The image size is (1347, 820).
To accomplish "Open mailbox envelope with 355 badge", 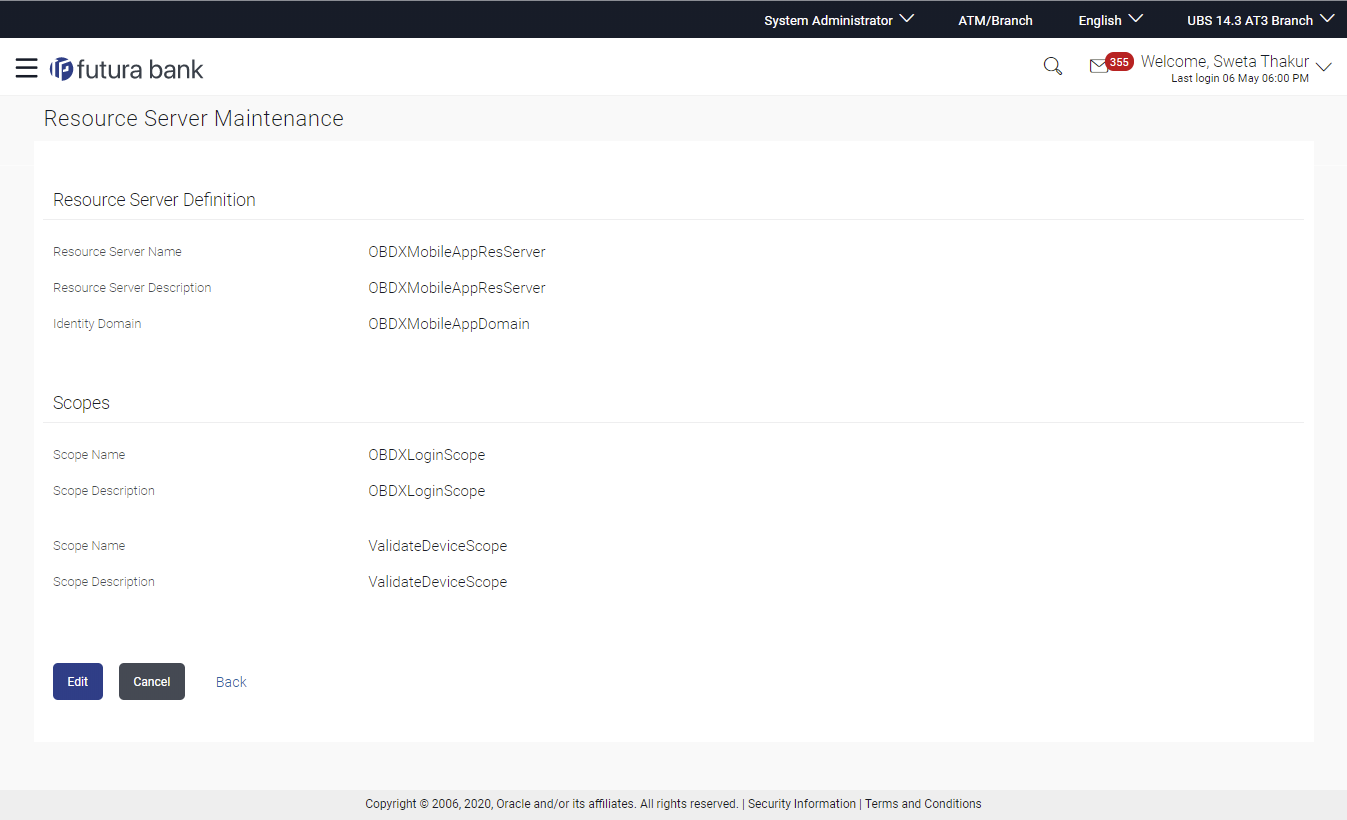I will click(x=1110, y=64).
